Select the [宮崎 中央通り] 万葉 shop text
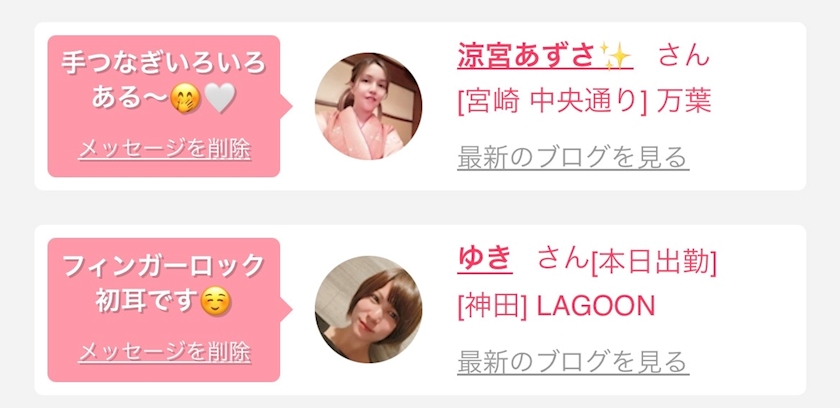The image size is (840, 408). [x=584, y=102]
